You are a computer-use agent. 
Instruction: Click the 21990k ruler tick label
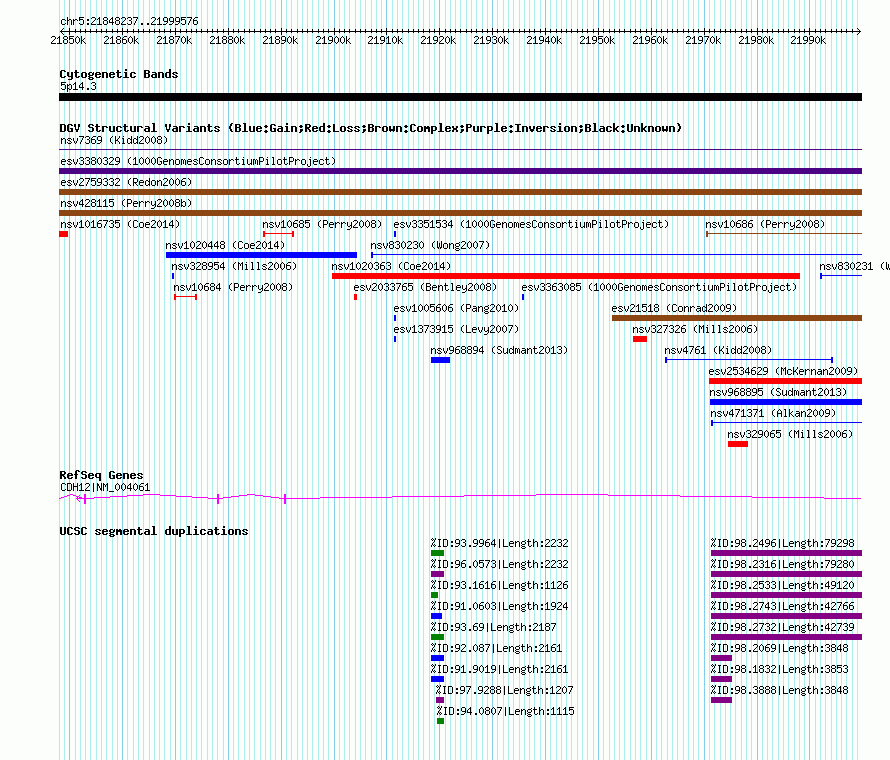[808, 40]
